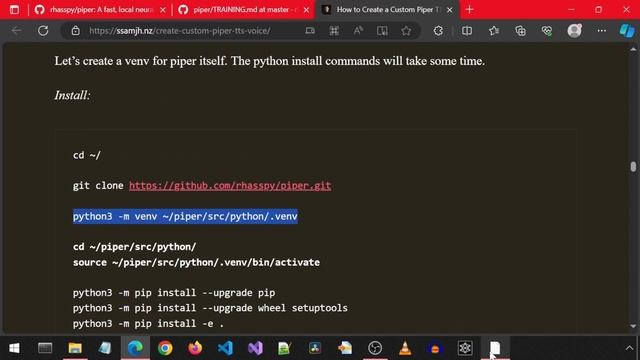Click the 'Let's create a venv' paragraph
Image resolution: width=640 pixels, height=360 pixels.
[x=269, y=61]
